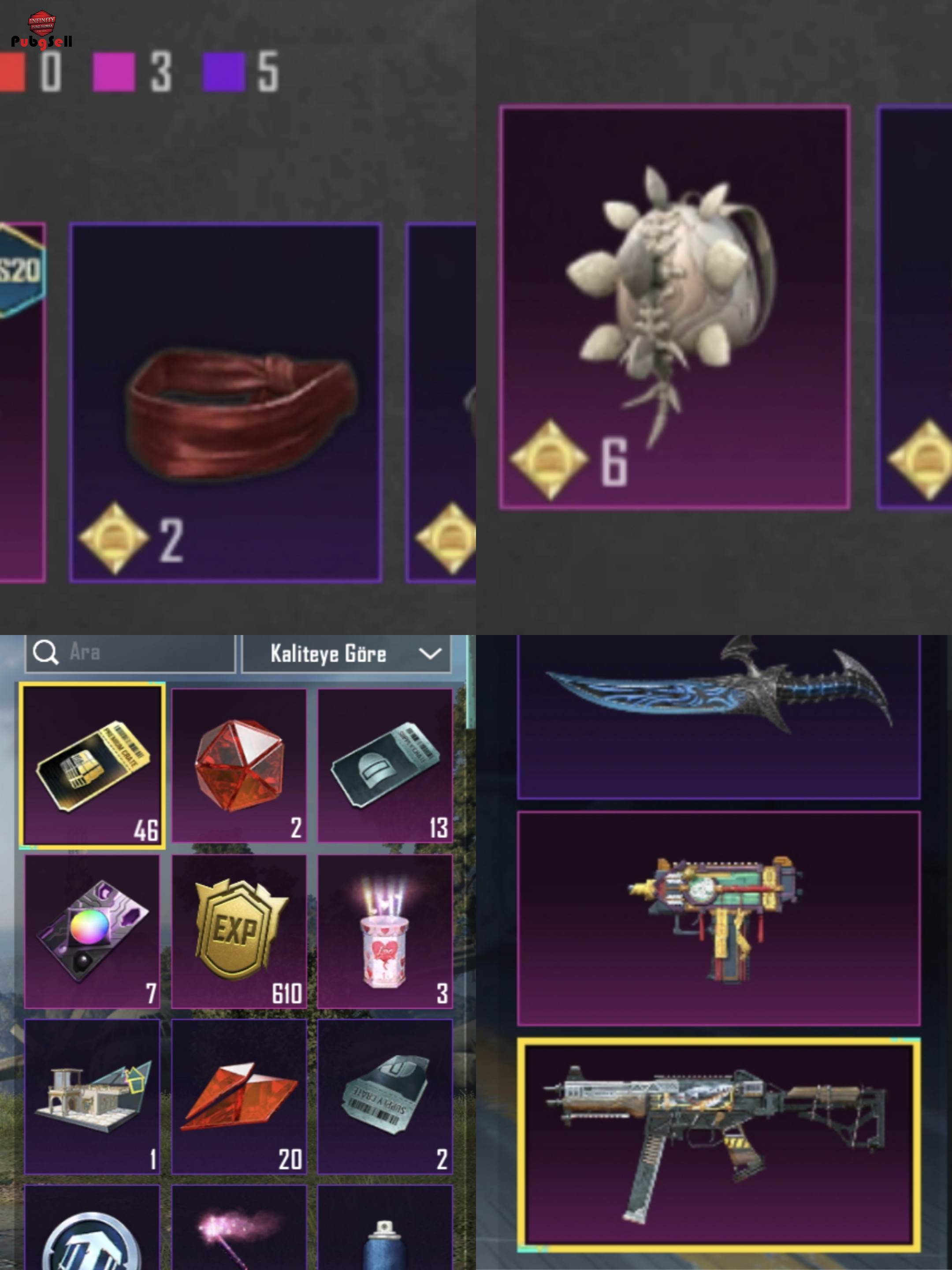Select the colorful UZI skin card
Screen dimensions: 952x1270
pos(719,919)
